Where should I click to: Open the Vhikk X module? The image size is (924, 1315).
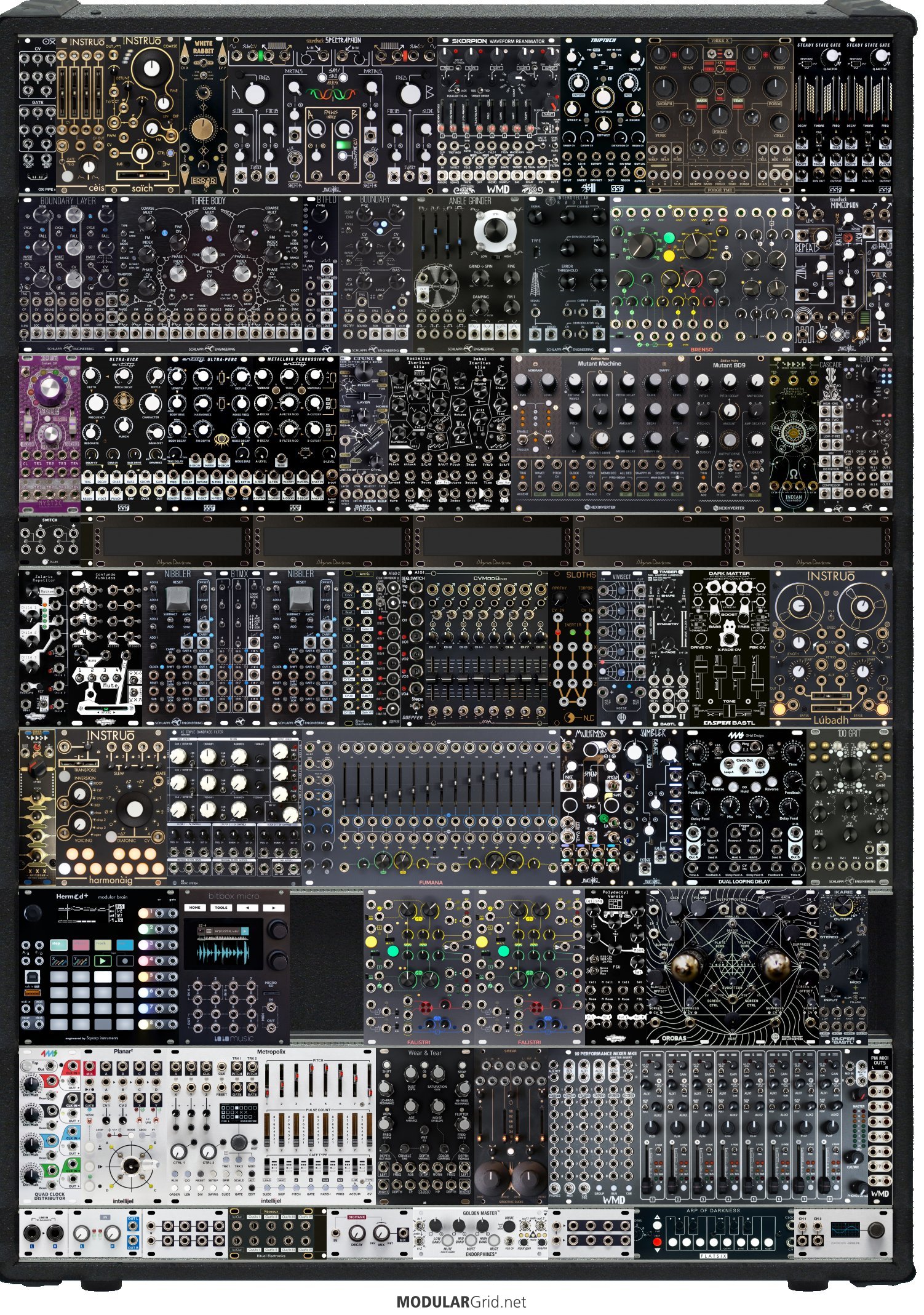[720, 115]
